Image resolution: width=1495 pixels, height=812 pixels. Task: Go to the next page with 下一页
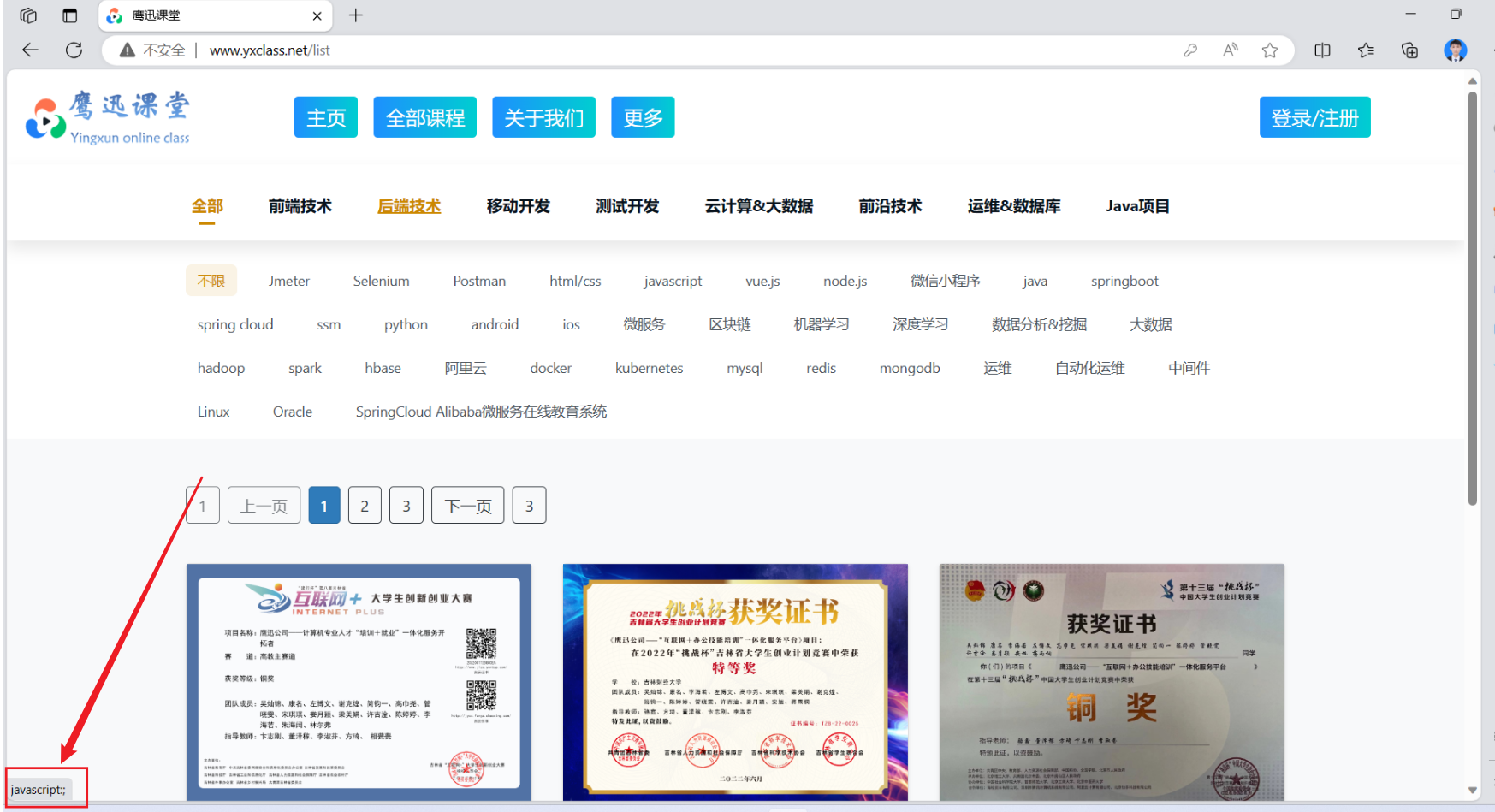tap(467, 505)
